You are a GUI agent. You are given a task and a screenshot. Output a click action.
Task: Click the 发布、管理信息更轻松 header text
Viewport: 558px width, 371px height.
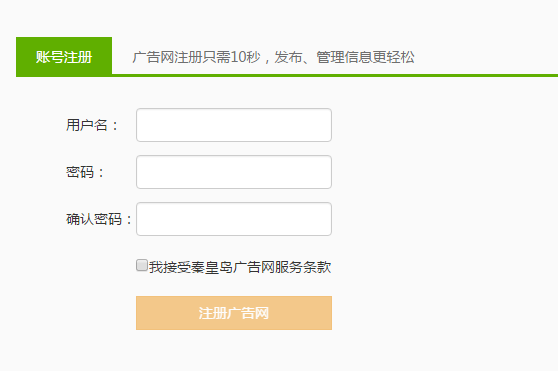[344, 57]
